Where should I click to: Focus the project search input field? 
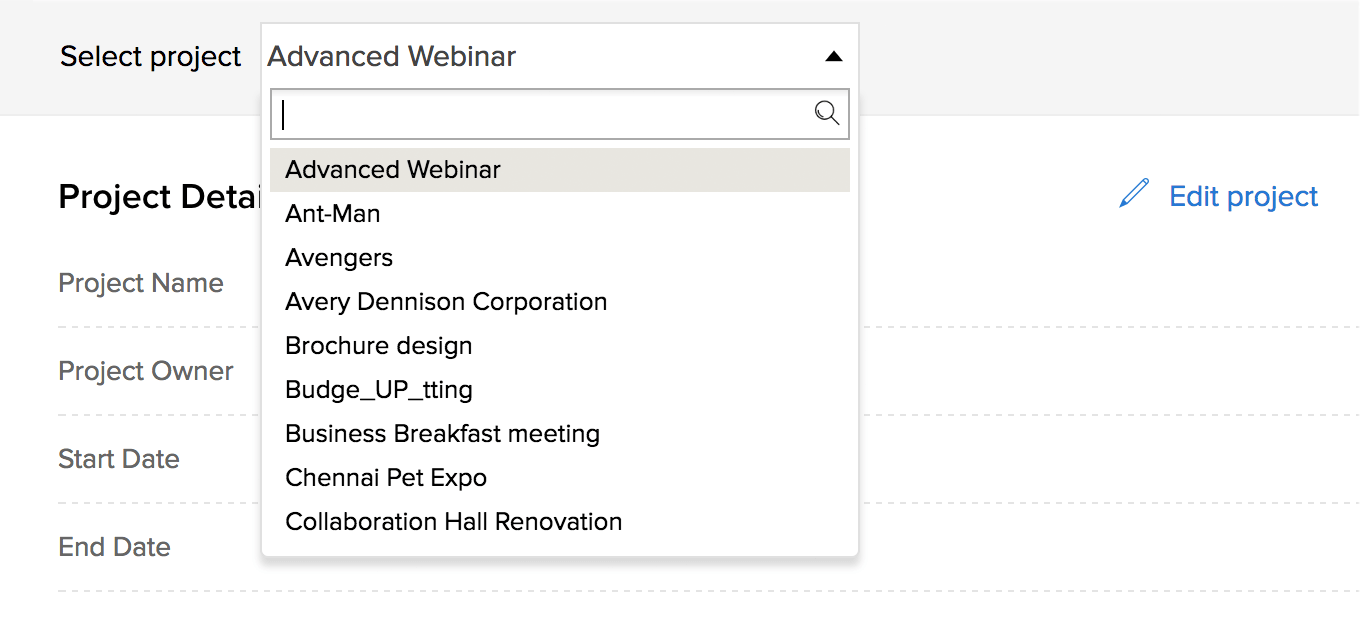point(545,114)
